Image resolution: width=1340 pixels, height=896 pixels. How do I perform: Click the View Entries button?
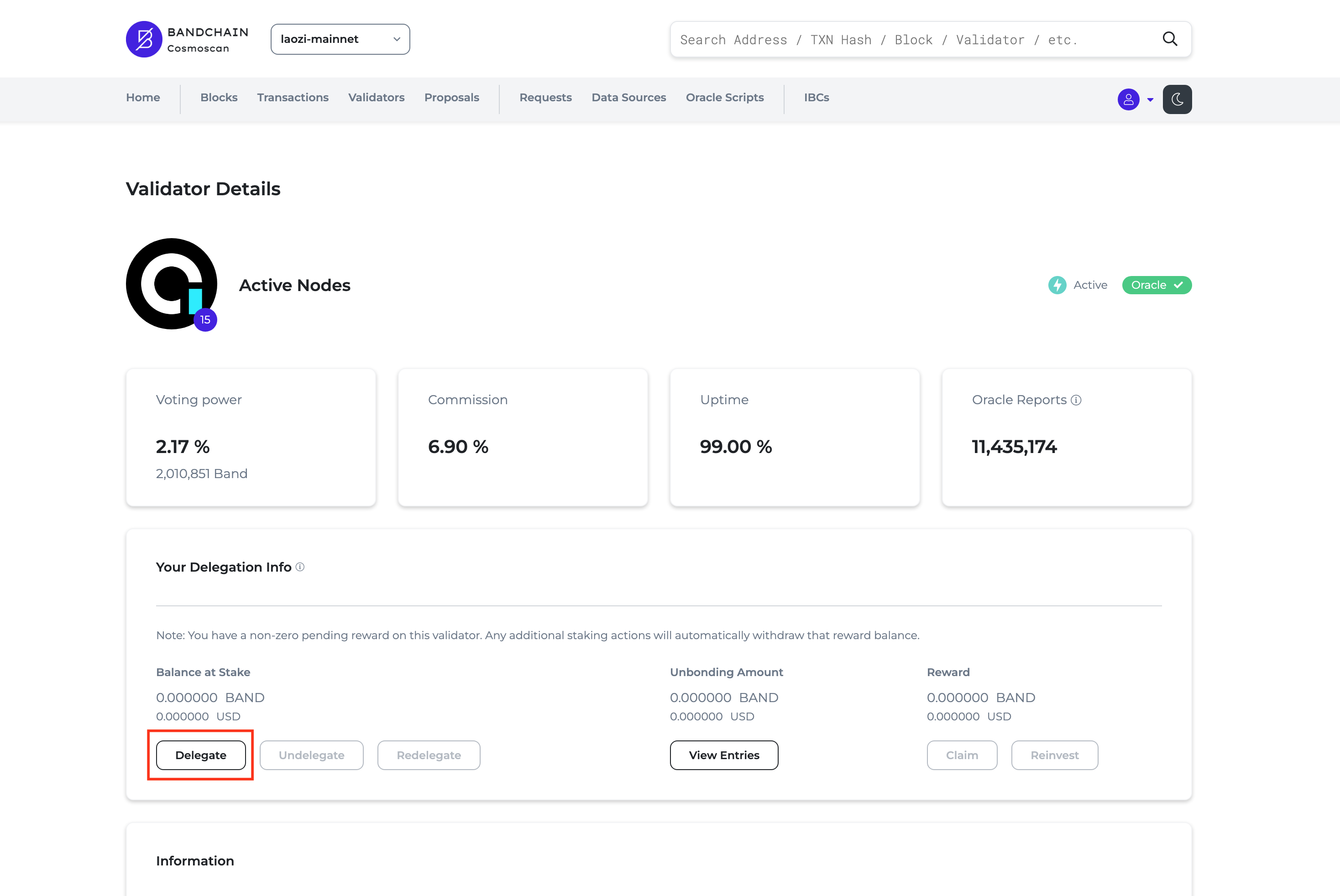coord(724,755)
